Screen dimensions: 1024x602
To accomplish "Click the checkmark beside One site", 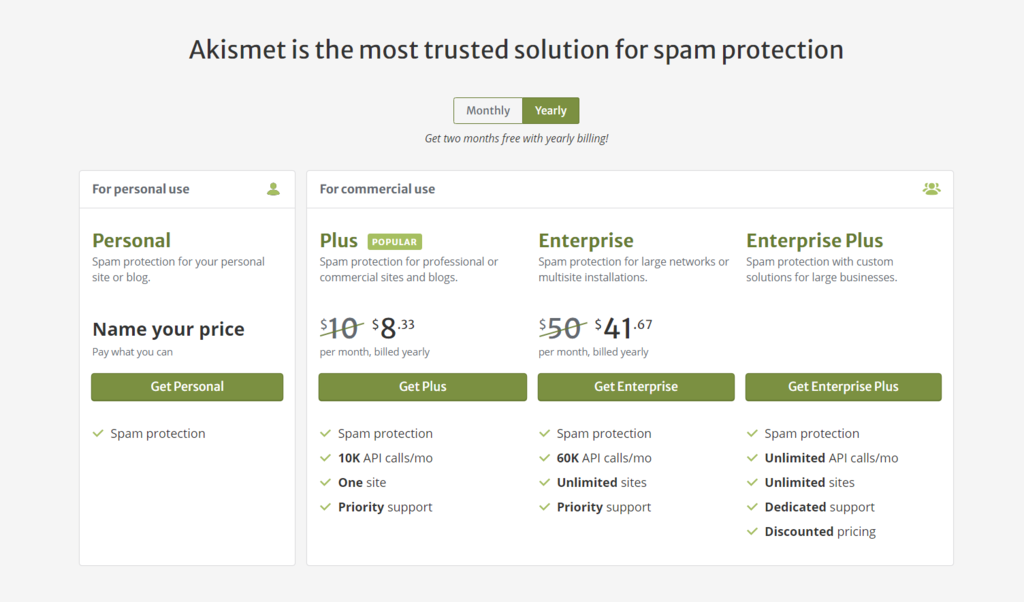I will [x=325, y=482].
